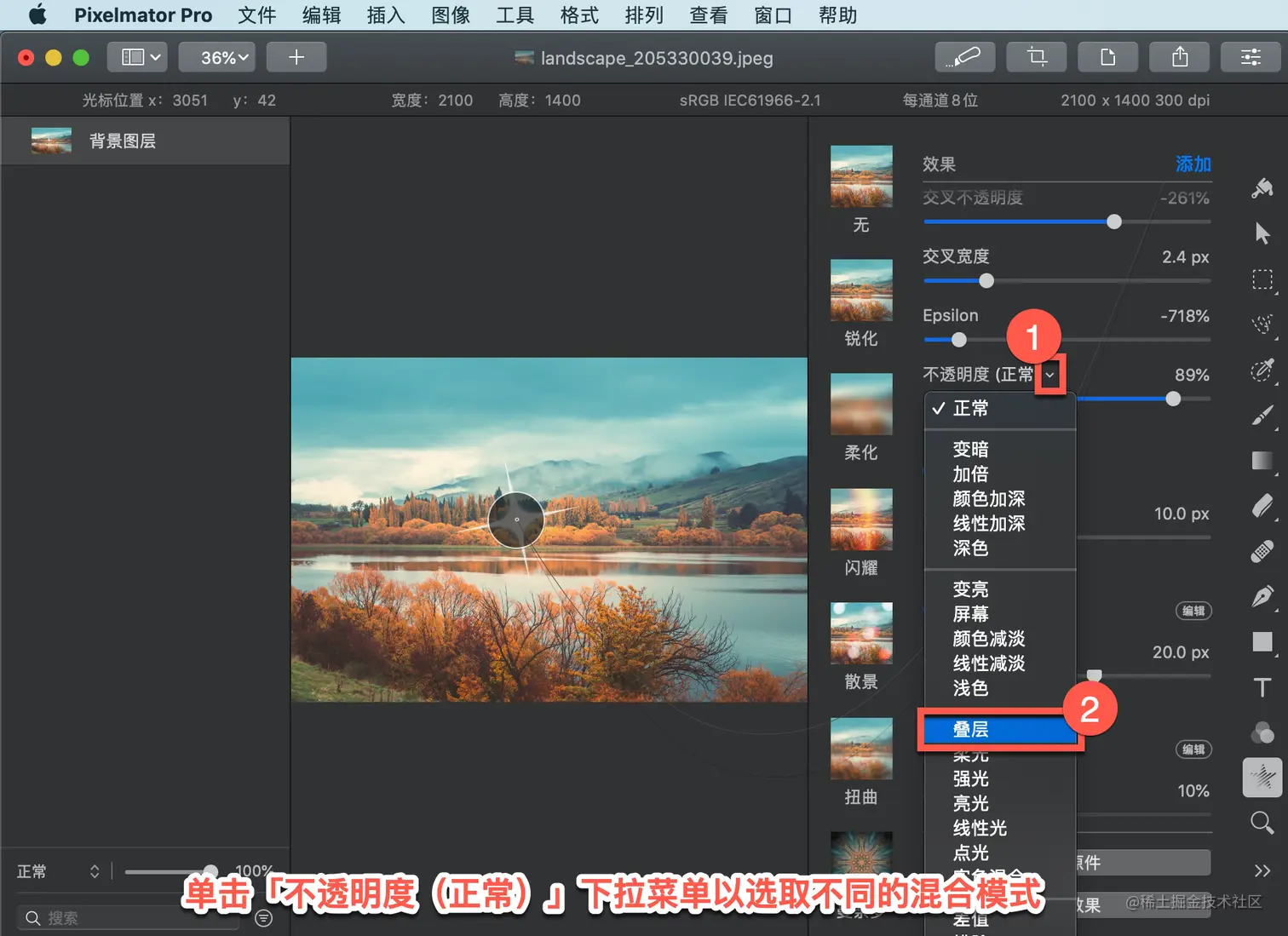Open the 编辑 menu in the menu bar
Image resolution: width=1288 pixels, height=936 pixels.
point(321,15)
